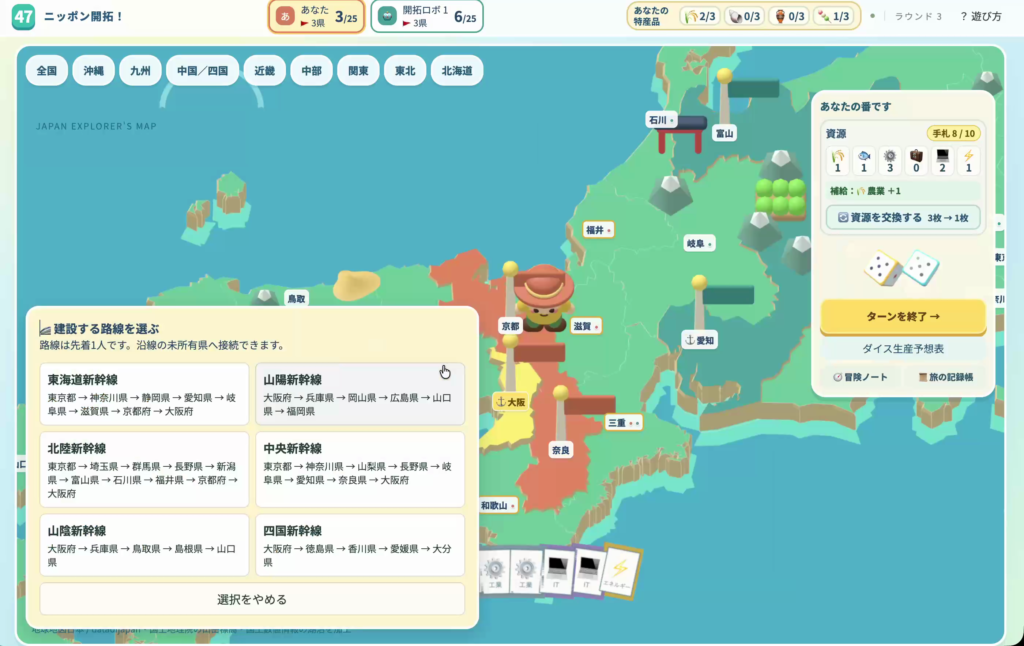
Task: Click 資源を交換する exchange button
Action: click(903, 218)
